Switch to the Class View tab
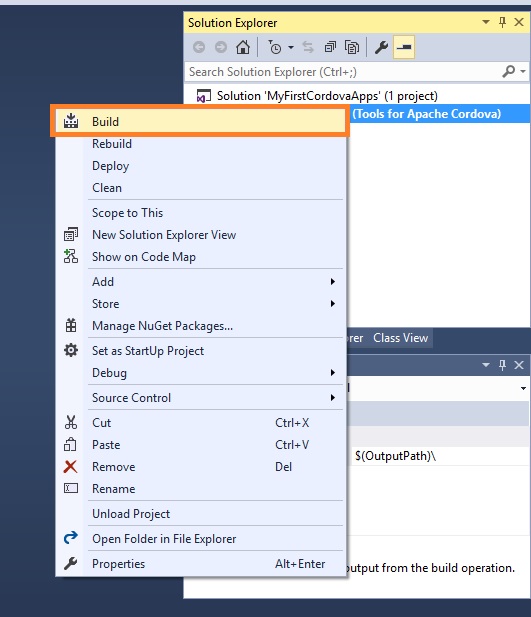The width and height of the screenshot is (531, 617). pos(400,338)
